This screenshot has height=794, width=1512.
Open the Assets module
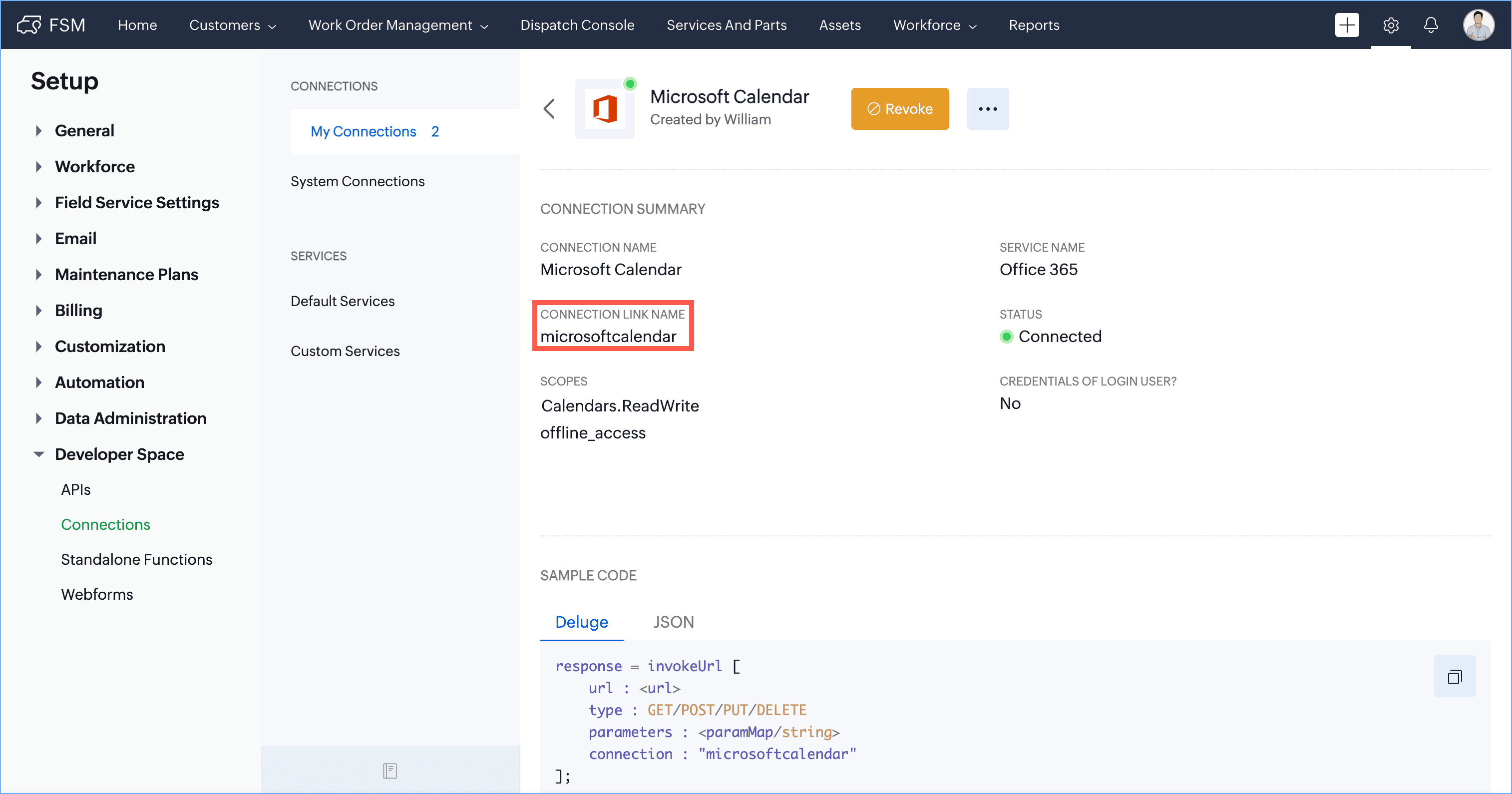839,25
